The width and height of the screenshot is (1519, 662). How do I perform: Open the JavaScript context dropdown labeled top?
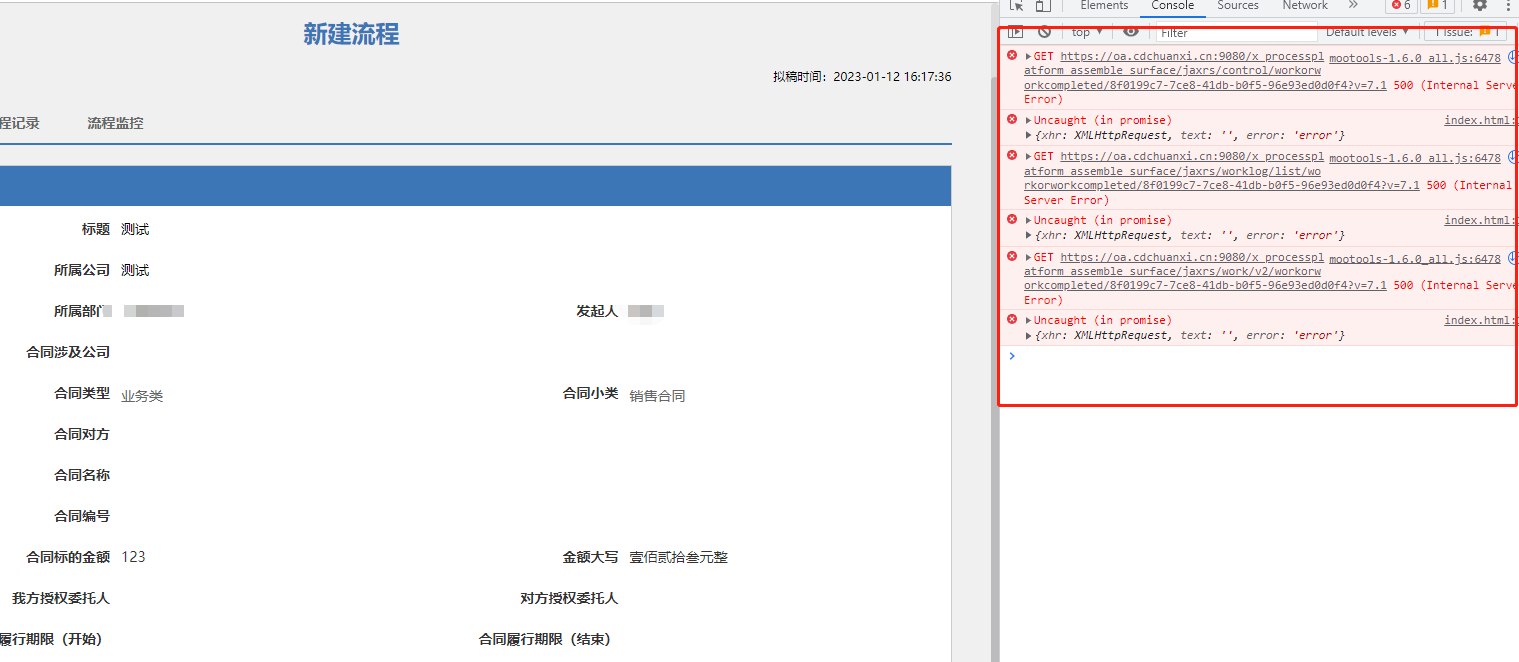(1084, 32)
